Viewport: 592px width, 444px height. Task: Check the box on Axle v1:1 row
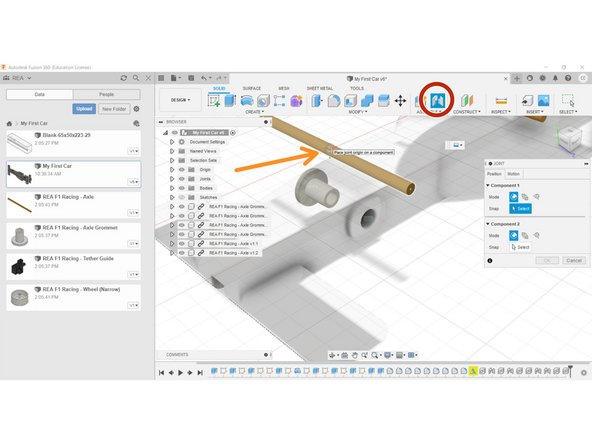(191, 244)
